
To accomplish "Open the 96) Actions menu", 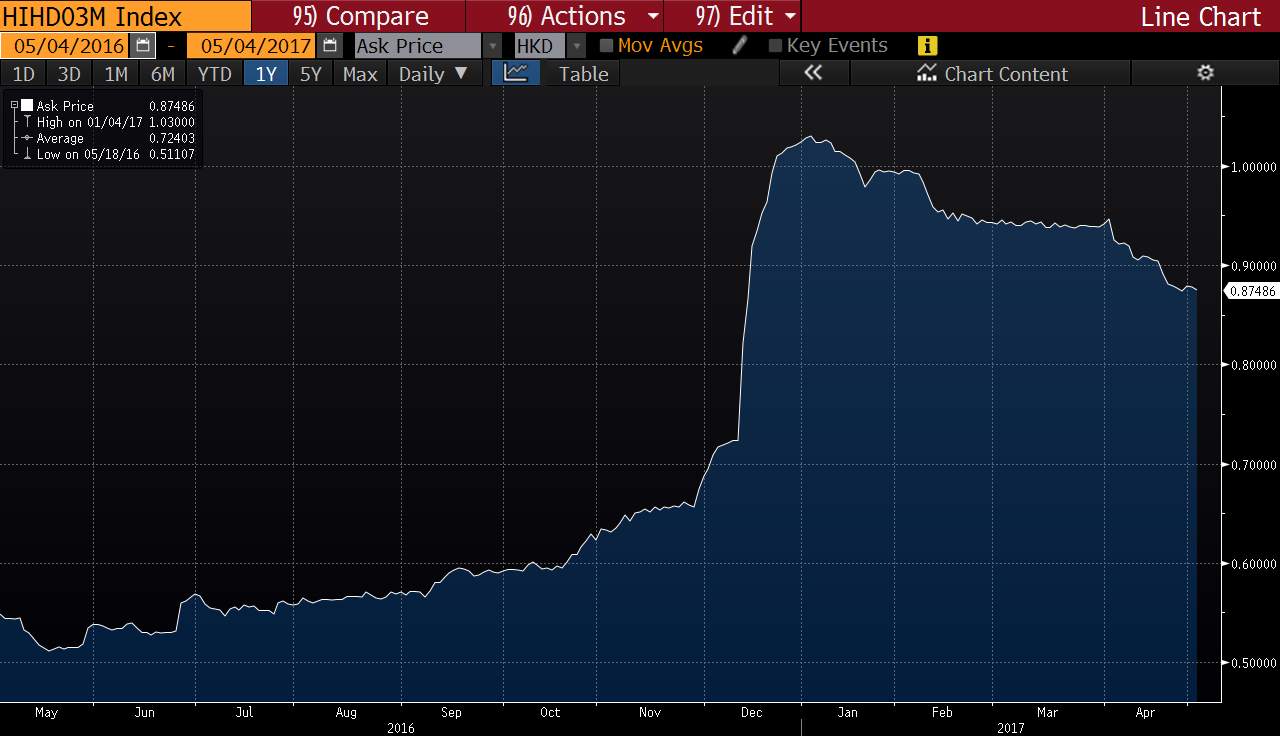I will pos(566,16).
